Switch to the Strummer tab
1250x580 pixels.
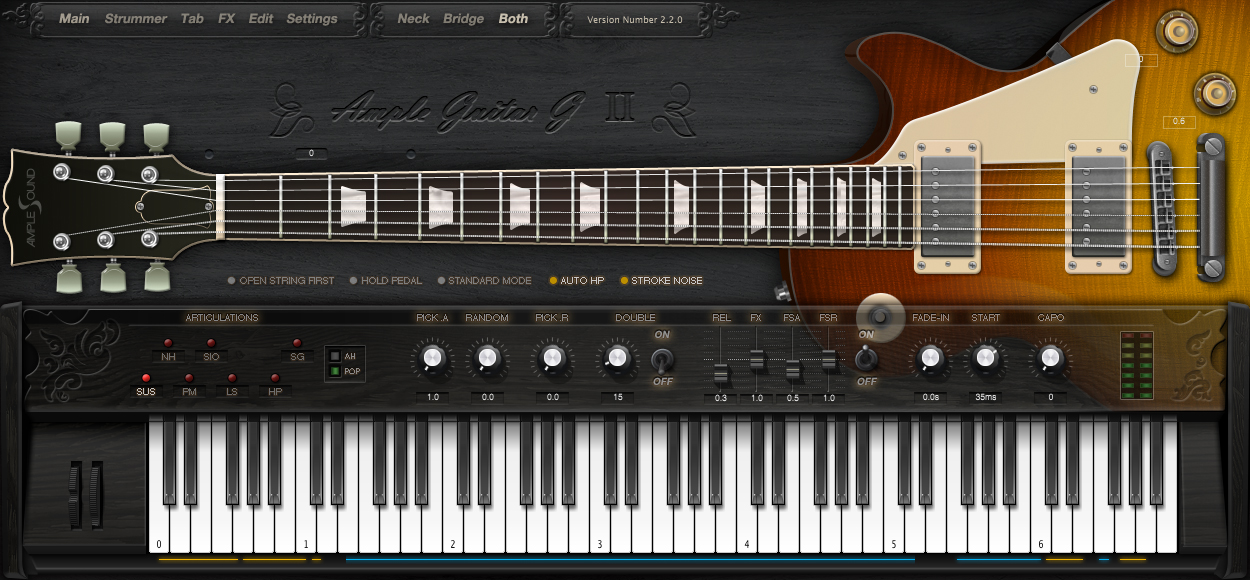tap(135, 18)
